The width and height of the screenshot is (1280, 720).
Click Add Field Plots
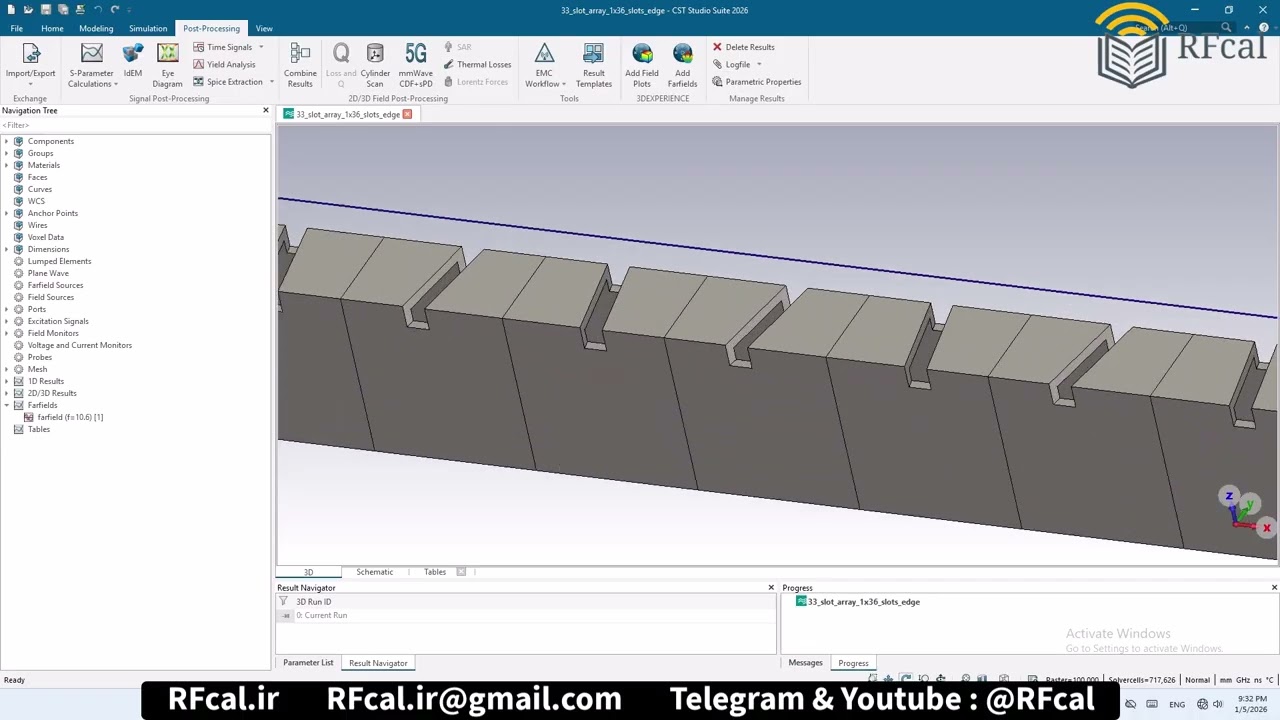point(642,64)
